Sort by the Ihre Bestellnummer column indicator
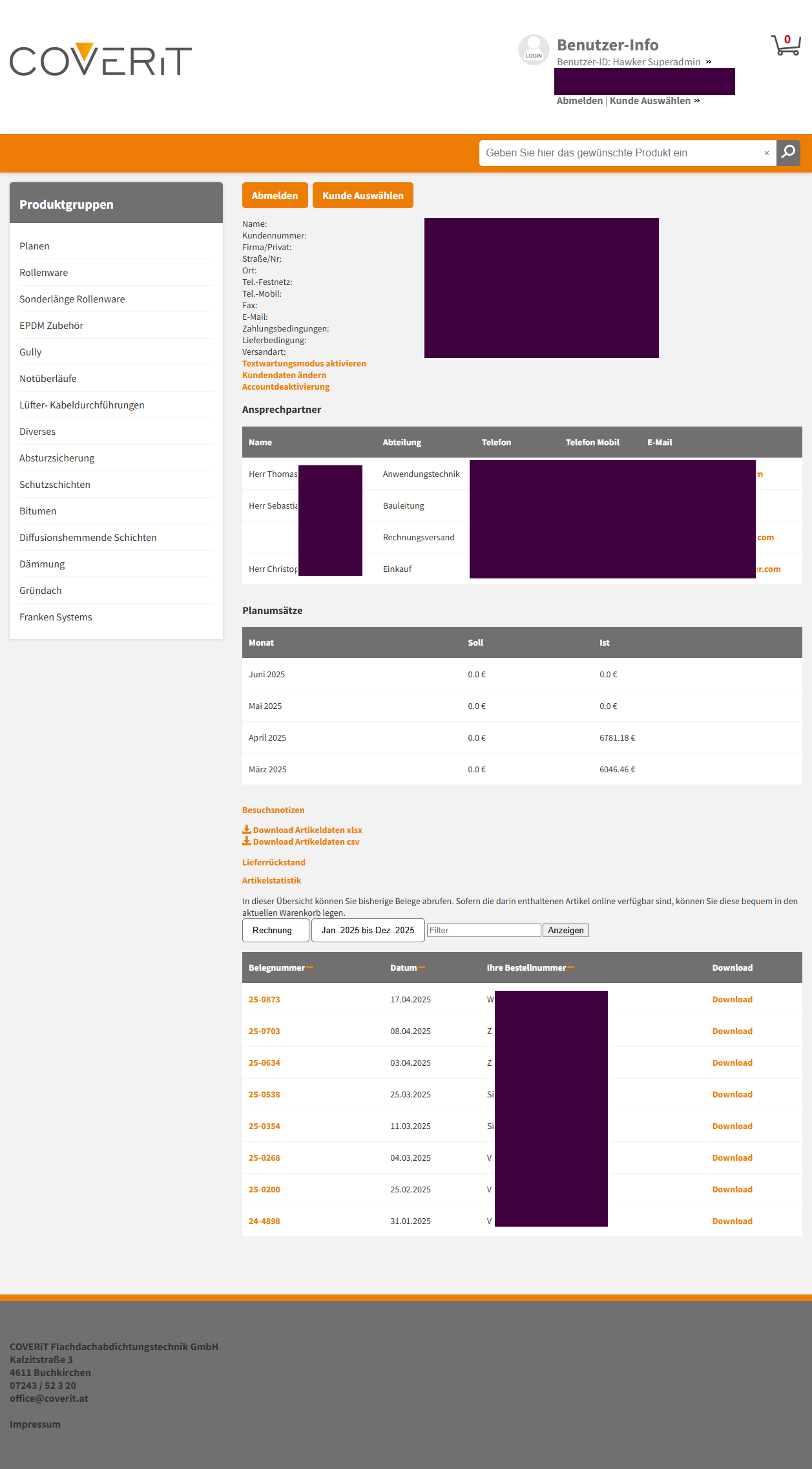The image size is (812, 1469). point(571,967)
